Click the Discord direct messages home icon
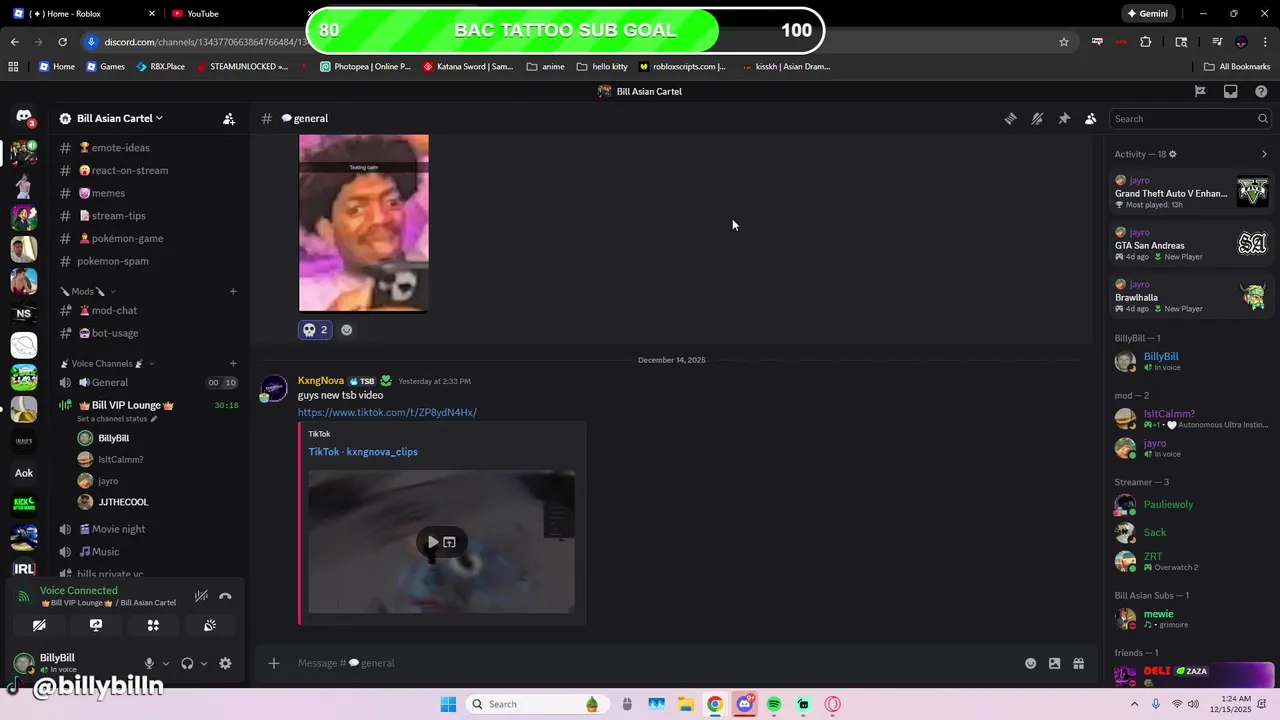 24,118
